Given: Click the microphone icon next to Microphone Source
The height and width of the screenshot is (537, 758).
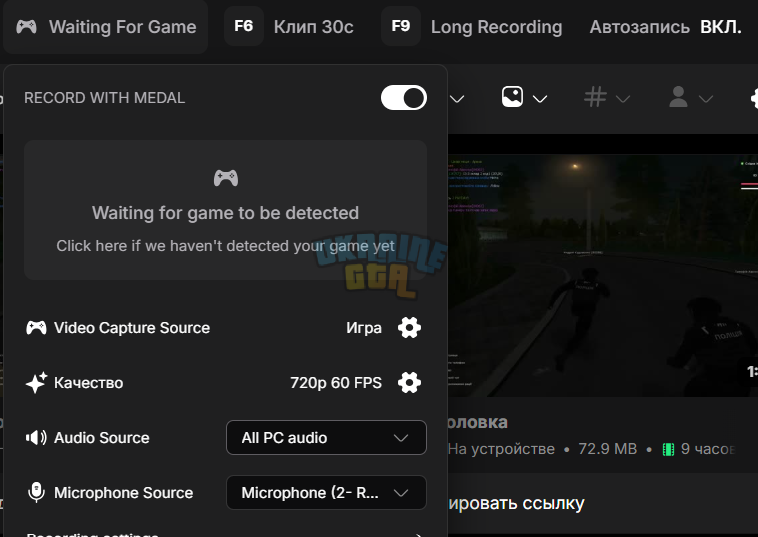Looking at the screenshot, I should click(36, 493).
